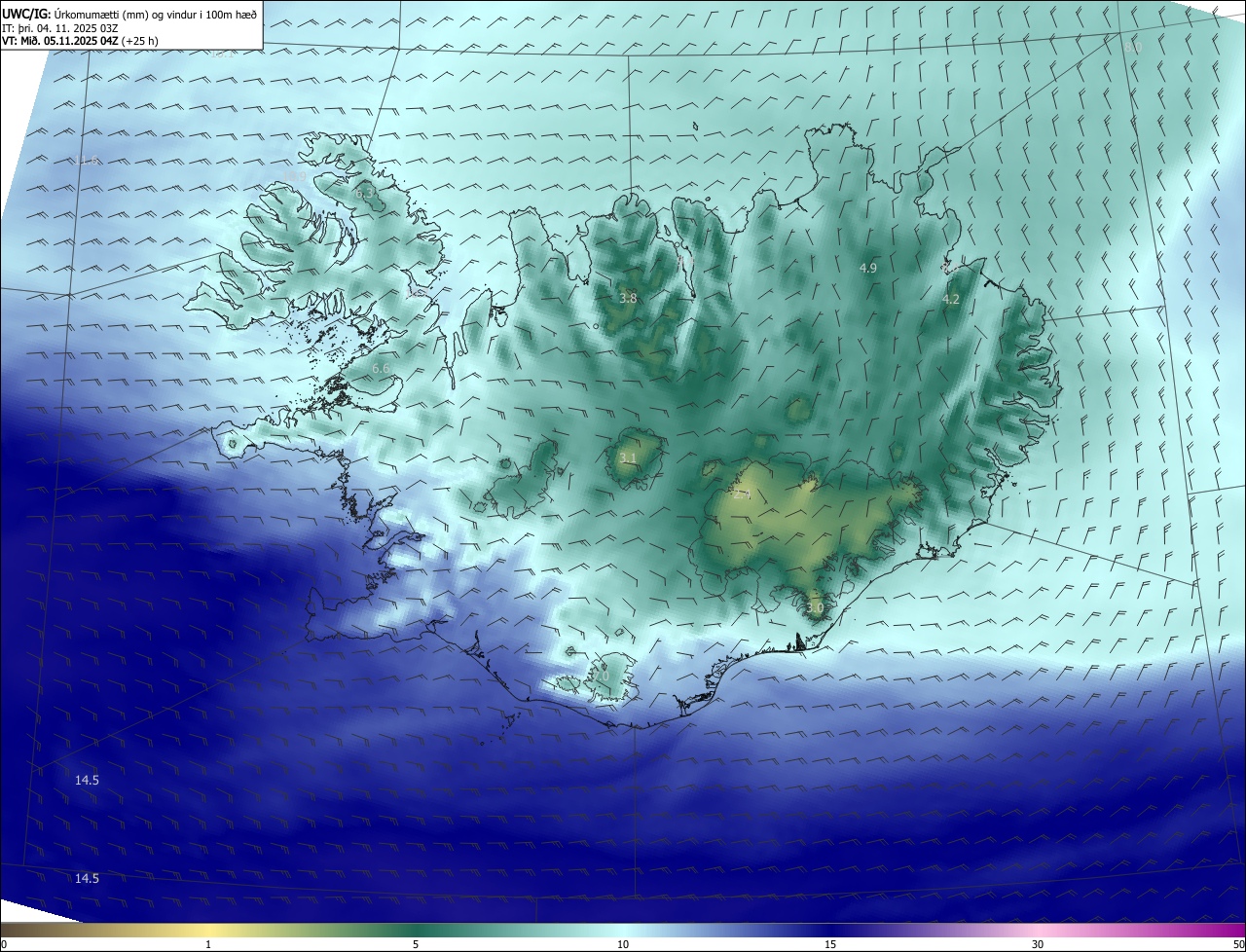Click the 3.1 value over the glacier
Viewport: 1246px width, 952px height.
628,458
